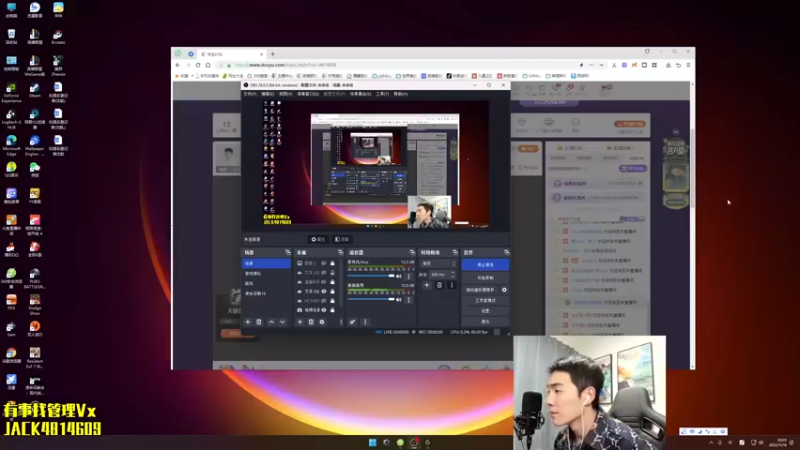The width and height of the screenshot is (800, 450).
Task: Remove selected scene with the trash icon in Scenes dock
Action: click(259, 322)
